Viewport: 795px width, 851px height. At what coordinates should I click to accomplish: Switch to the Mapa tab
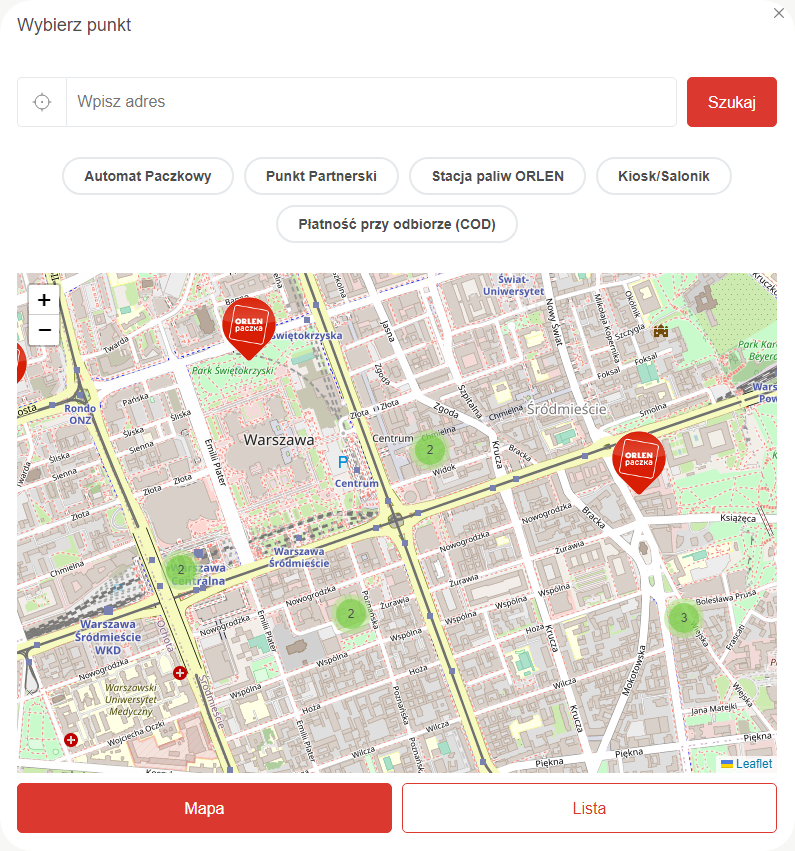[x=204, y=808]
